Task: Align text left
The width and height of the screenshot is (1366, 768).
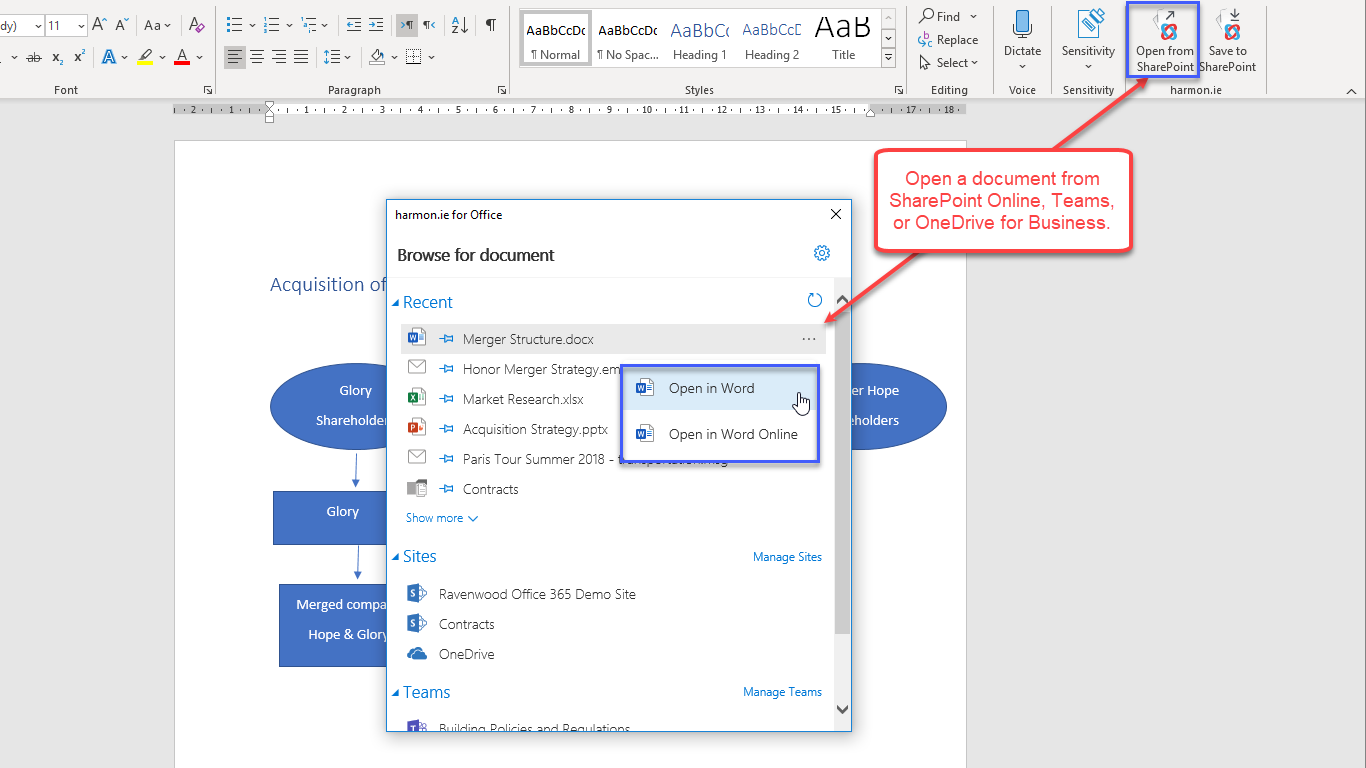Action: (x=234, y=58)
